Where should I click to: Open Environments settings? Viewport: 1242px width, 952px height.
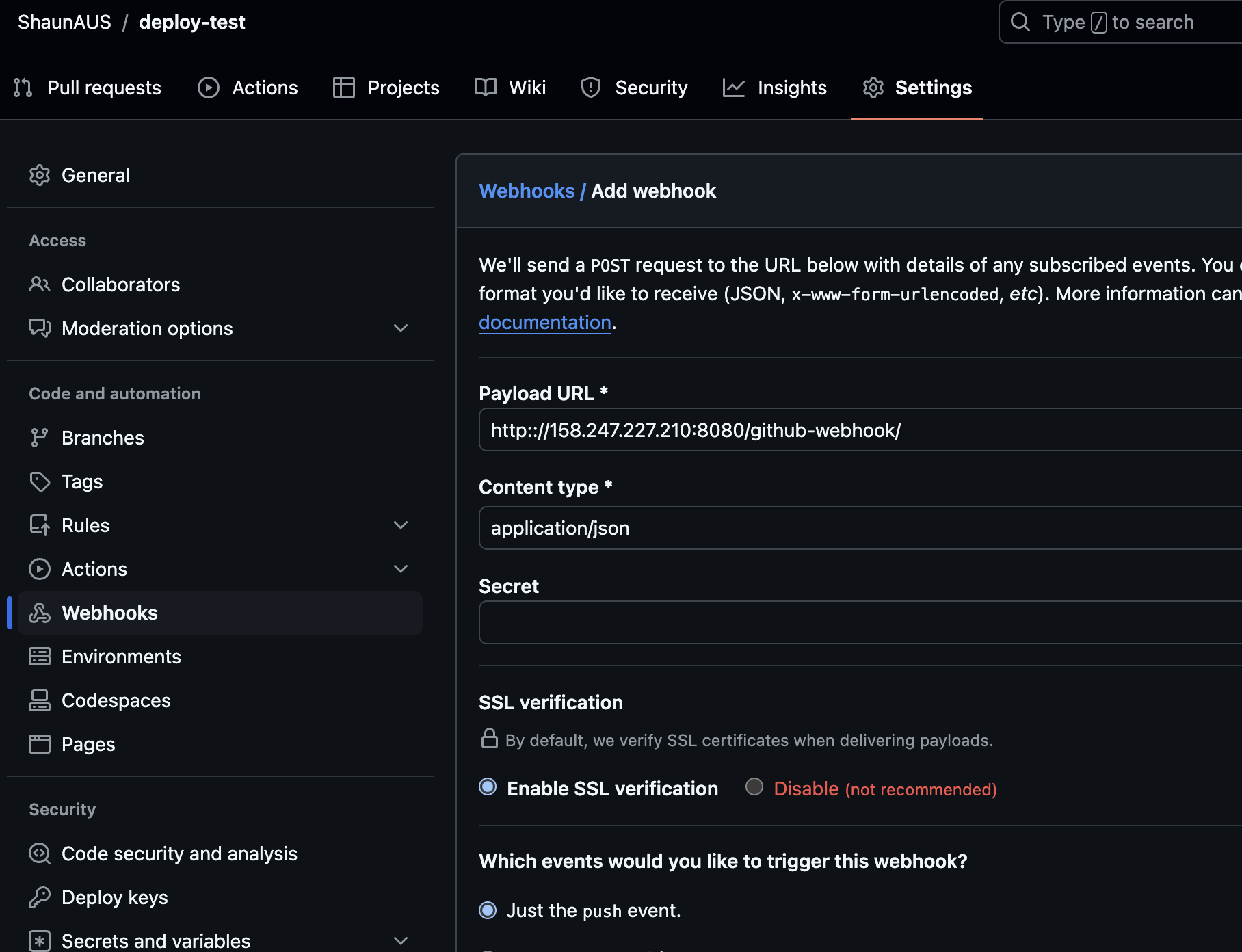(220, 657)
